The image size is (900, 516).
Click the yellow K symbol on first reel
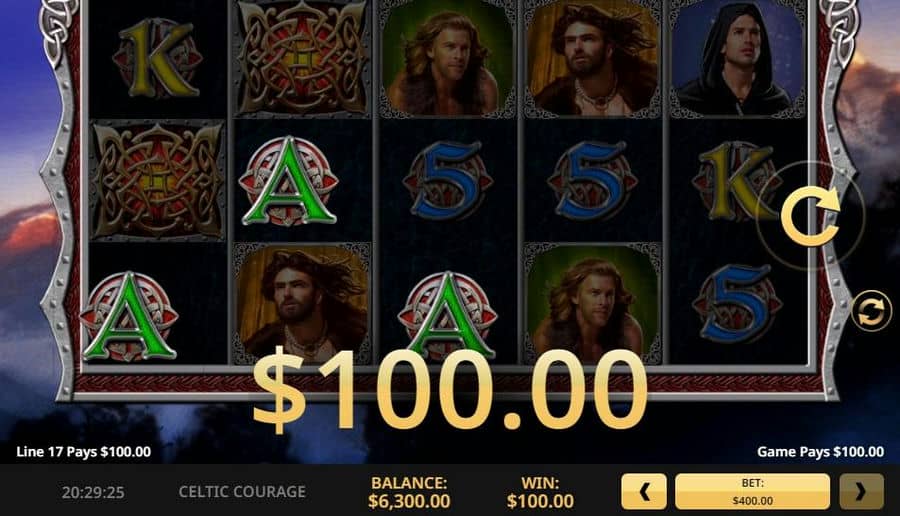click(157, 59)
